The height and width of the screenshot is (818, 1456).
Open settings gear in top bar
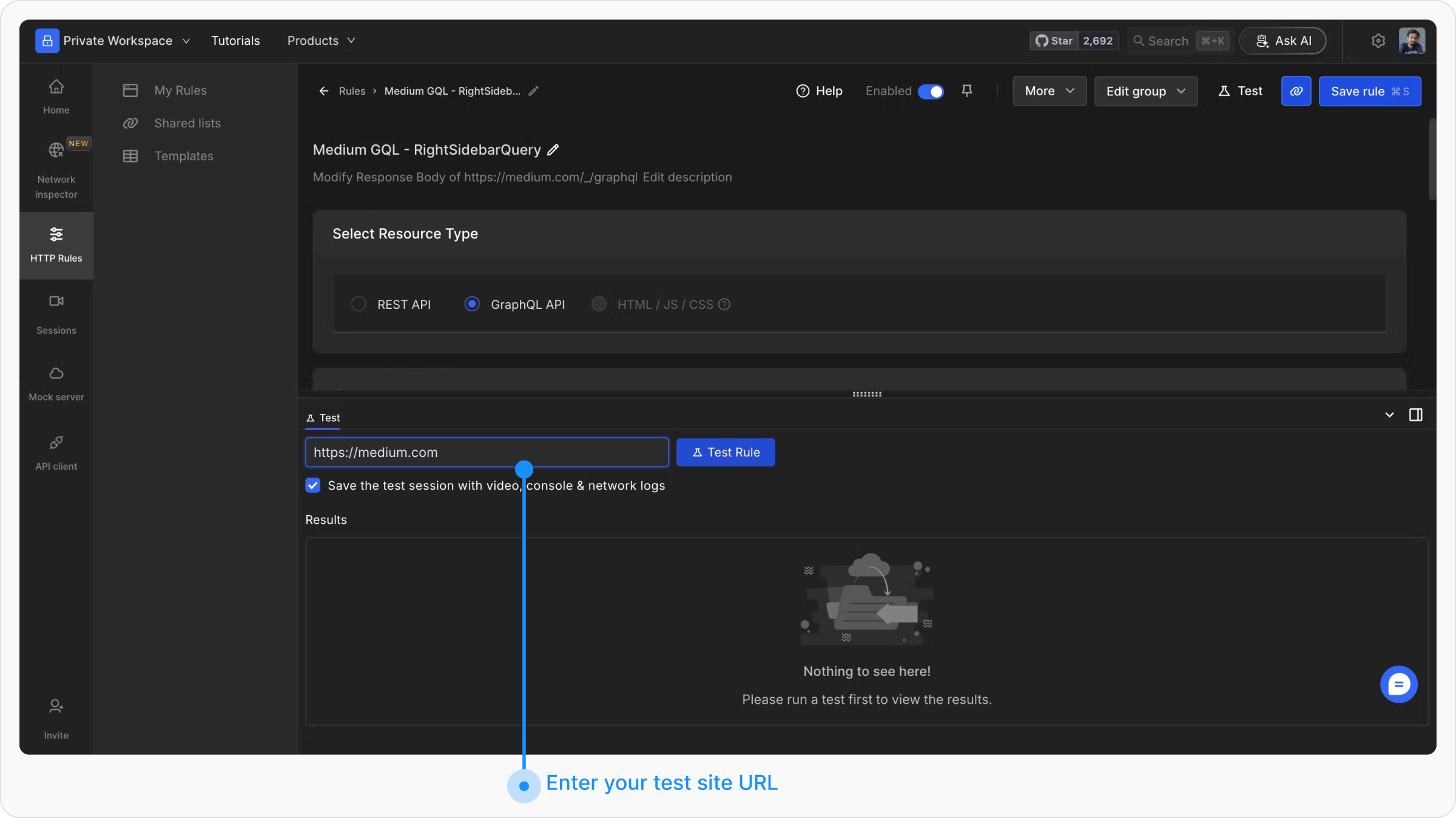coord(1378,41)
